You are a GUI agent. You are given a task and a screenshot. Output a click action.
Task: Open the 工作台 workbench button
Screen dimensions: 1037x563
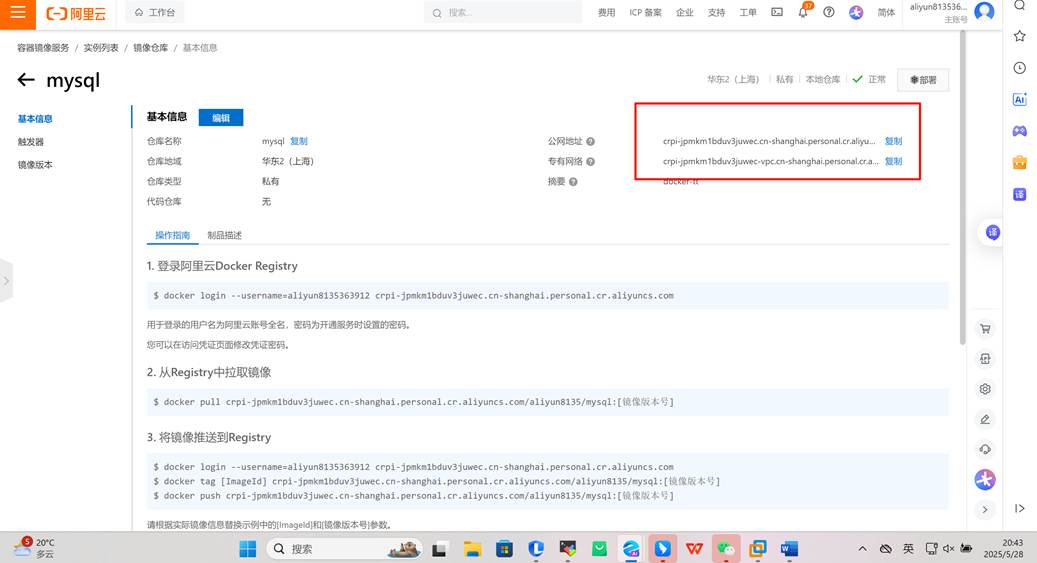click(x=155, y=13)
